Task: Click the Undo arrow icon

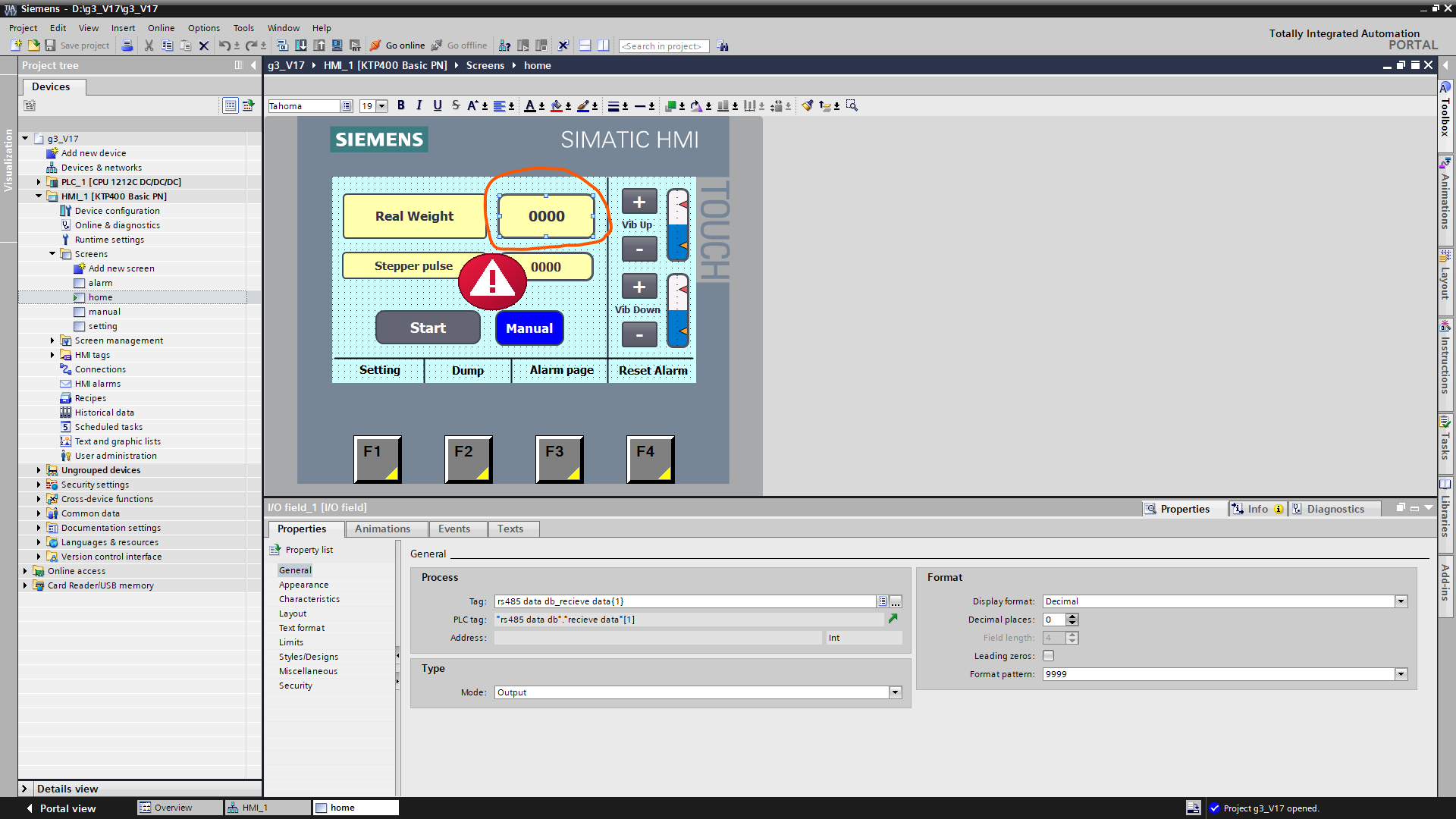Action: 224,45
